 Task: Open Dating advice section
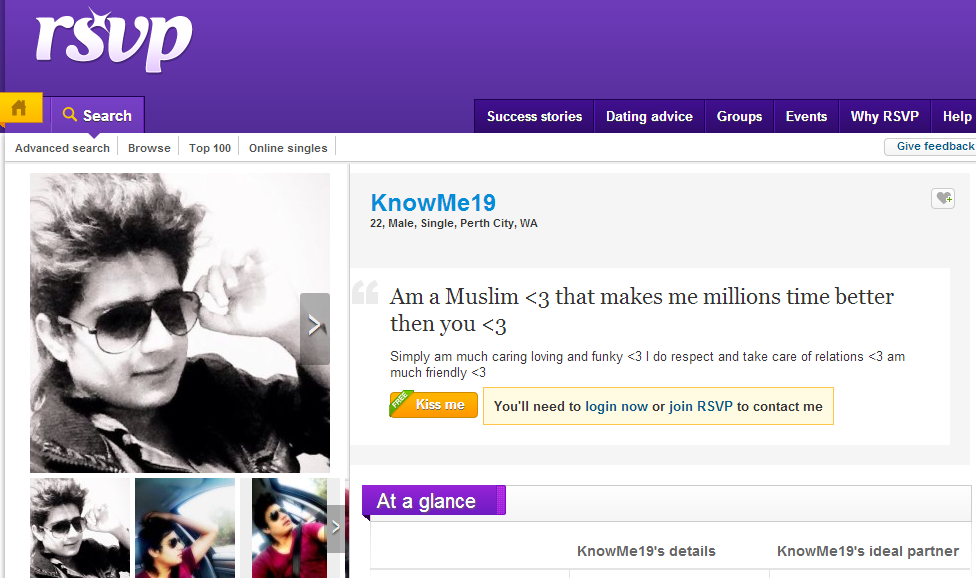click(649, 116)
